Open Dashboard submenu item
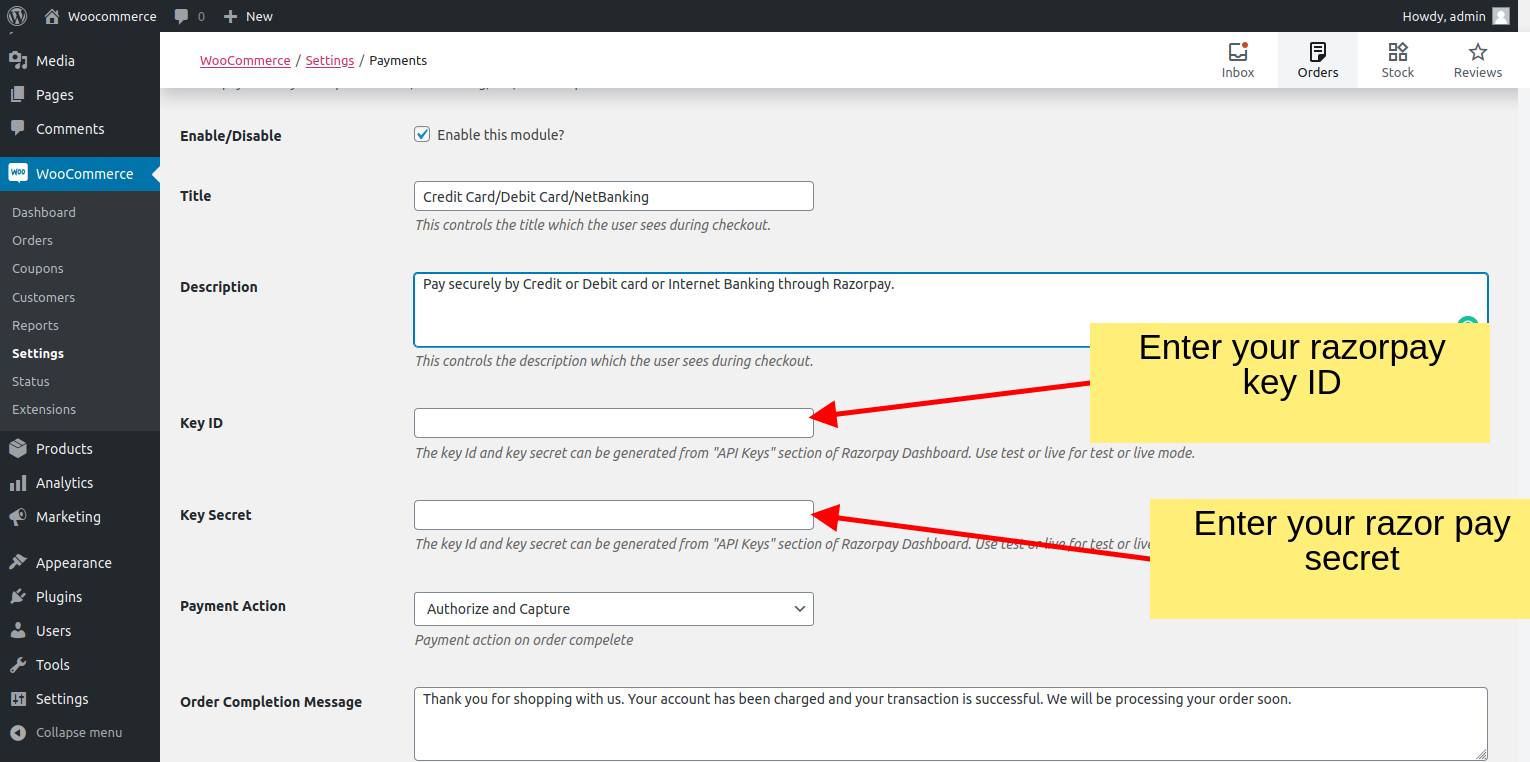Image resolution: width=1530 pixels, height=762 pixels. point(44,212)
